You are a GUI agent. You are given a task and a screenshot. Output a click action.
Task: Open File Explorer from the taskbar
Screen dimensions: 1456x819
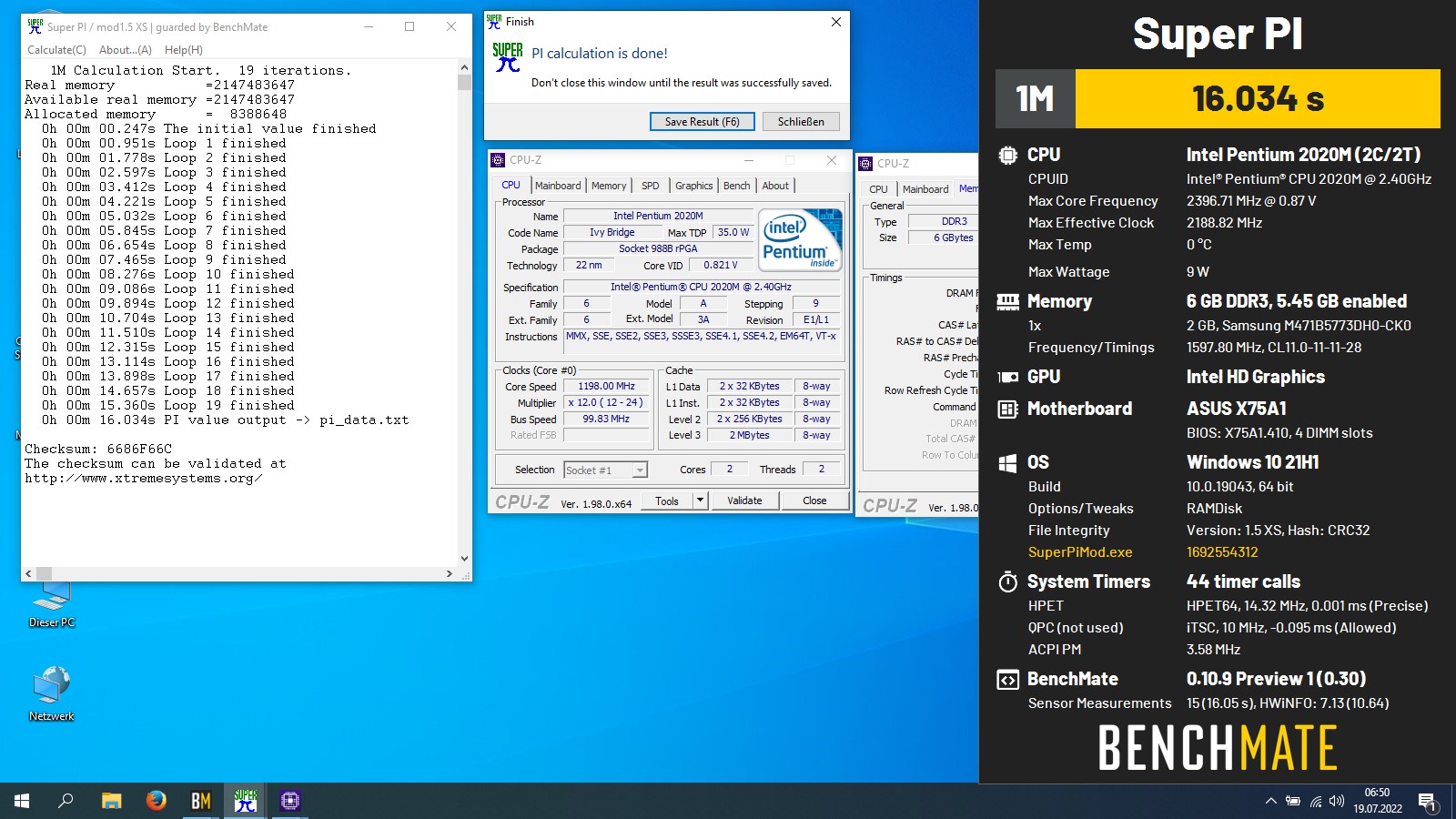point(111,801)
